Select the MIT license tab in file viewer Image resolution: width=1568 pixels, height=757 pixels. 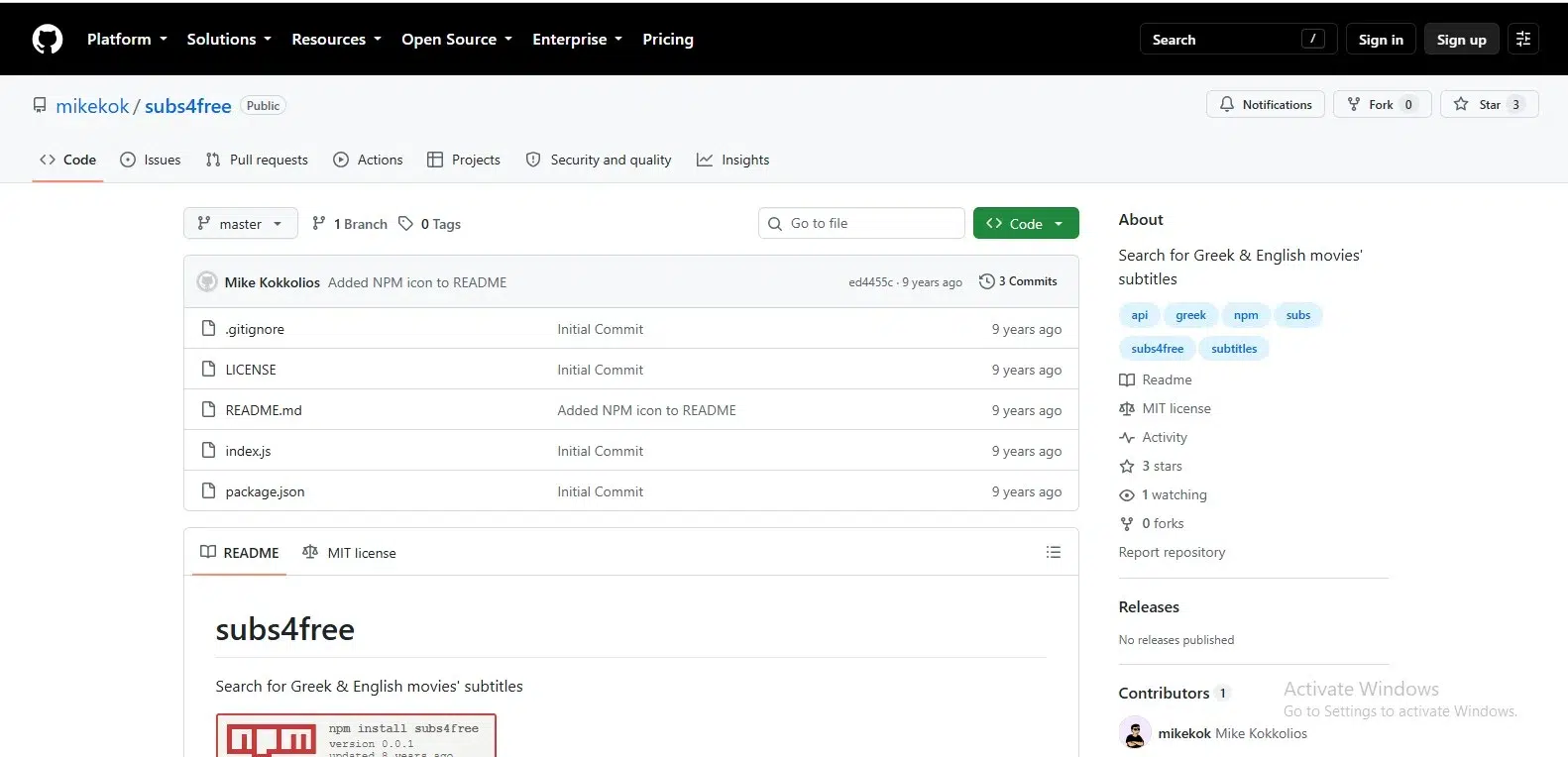tap(349, 552)
